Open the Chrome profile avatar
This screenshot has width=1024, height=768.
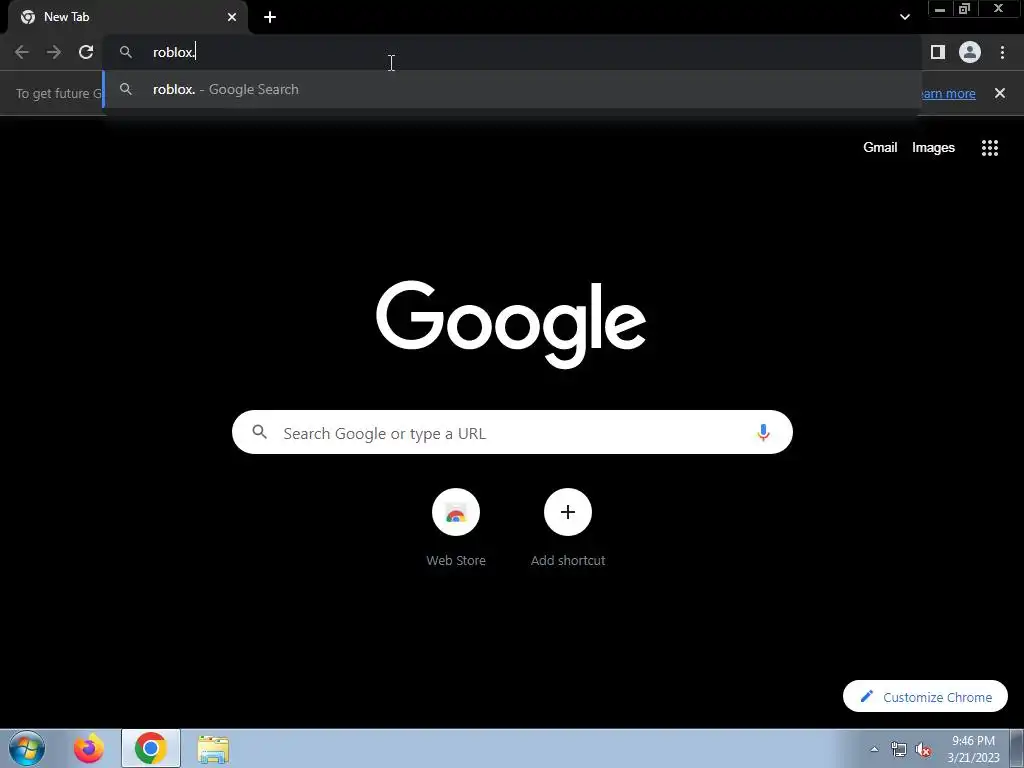pyautogui.click(x=970, y=52)
